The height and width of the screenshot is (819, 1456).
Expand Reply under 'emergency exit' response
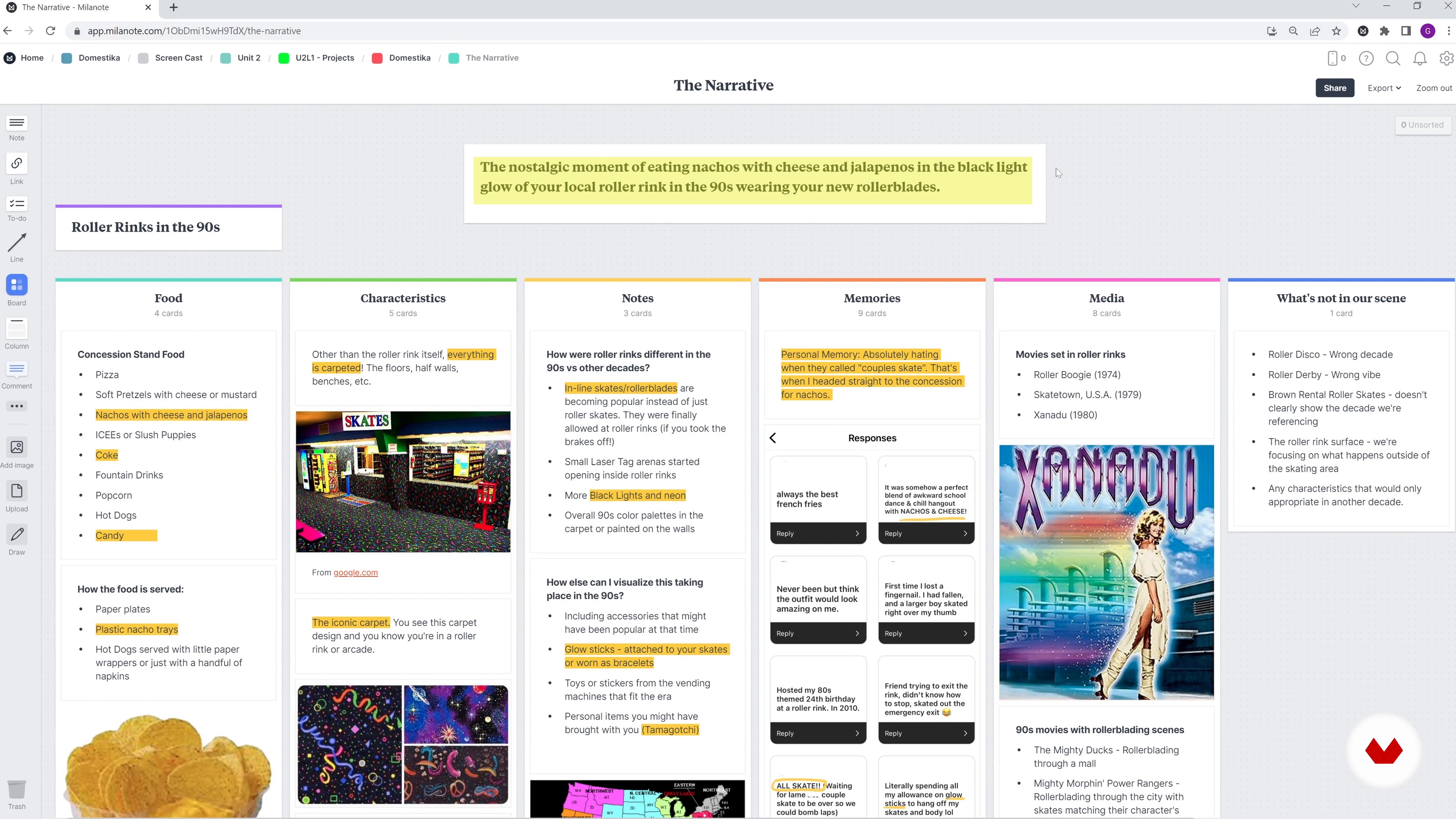(926, 734)
